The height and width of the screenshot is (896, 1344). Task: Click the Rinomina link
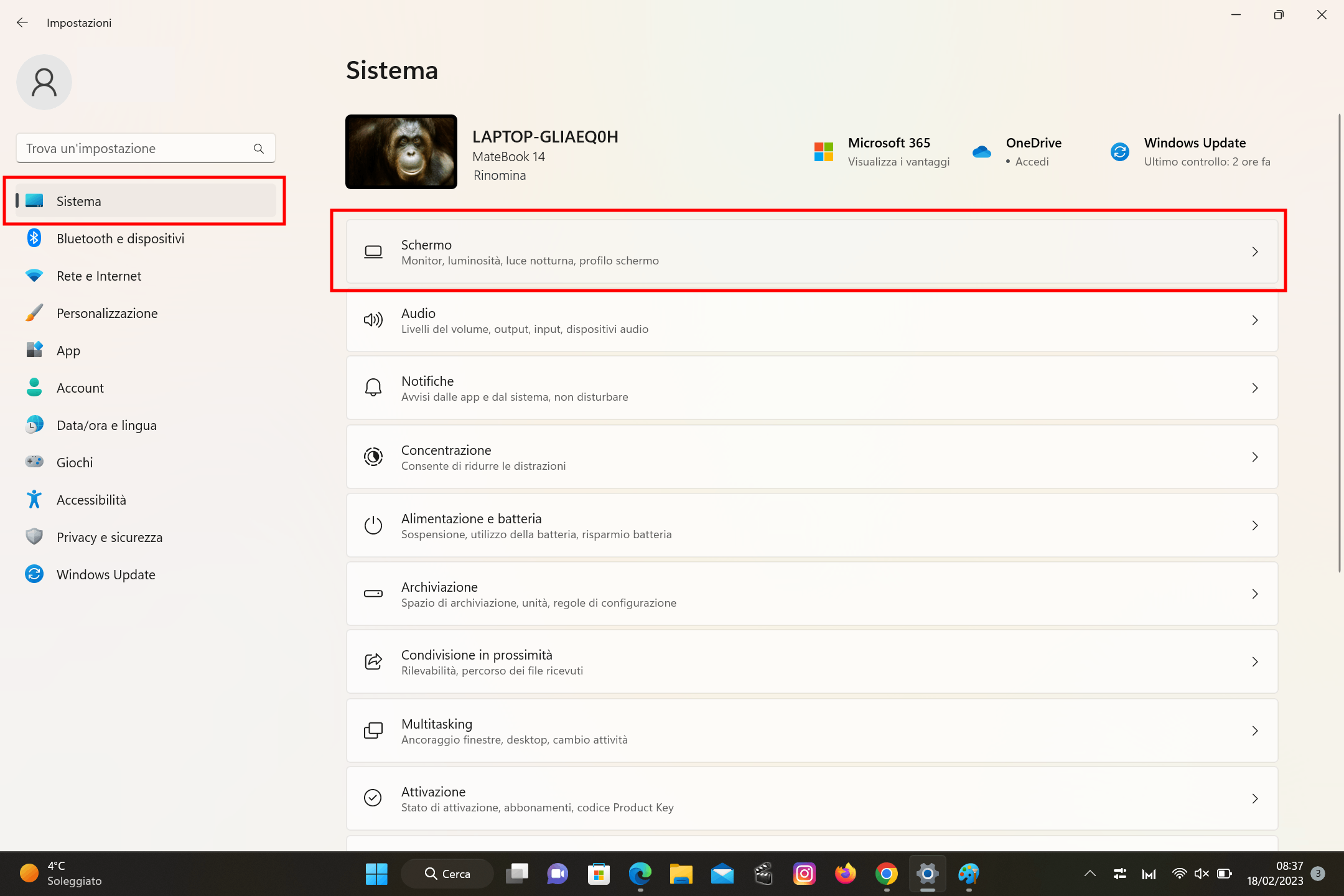point(499,175)
